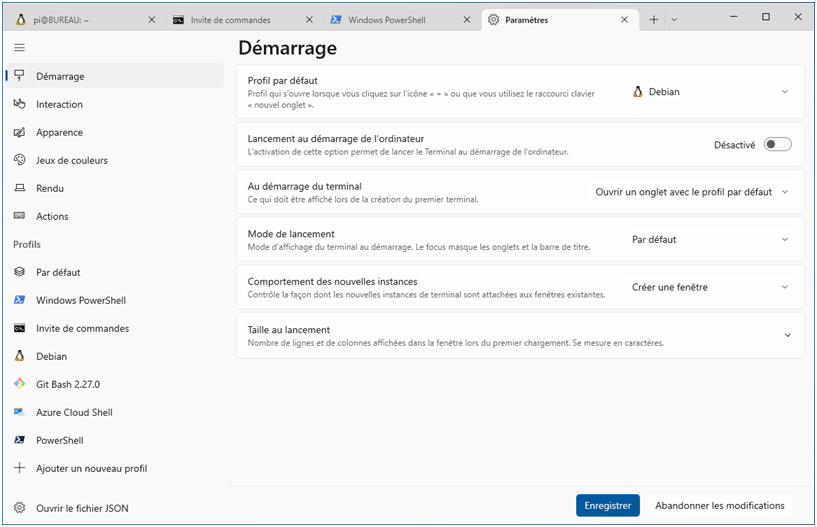Select the Apparence sidebar icon

pyautogui.click(x=19, y=132)
